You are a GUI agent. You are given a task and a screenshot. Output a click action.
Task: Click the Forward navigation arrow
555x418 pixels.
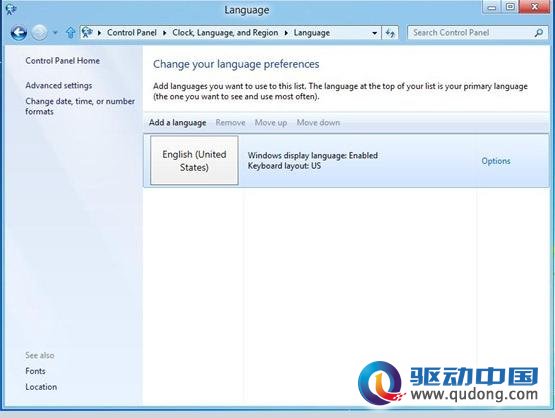39,33
